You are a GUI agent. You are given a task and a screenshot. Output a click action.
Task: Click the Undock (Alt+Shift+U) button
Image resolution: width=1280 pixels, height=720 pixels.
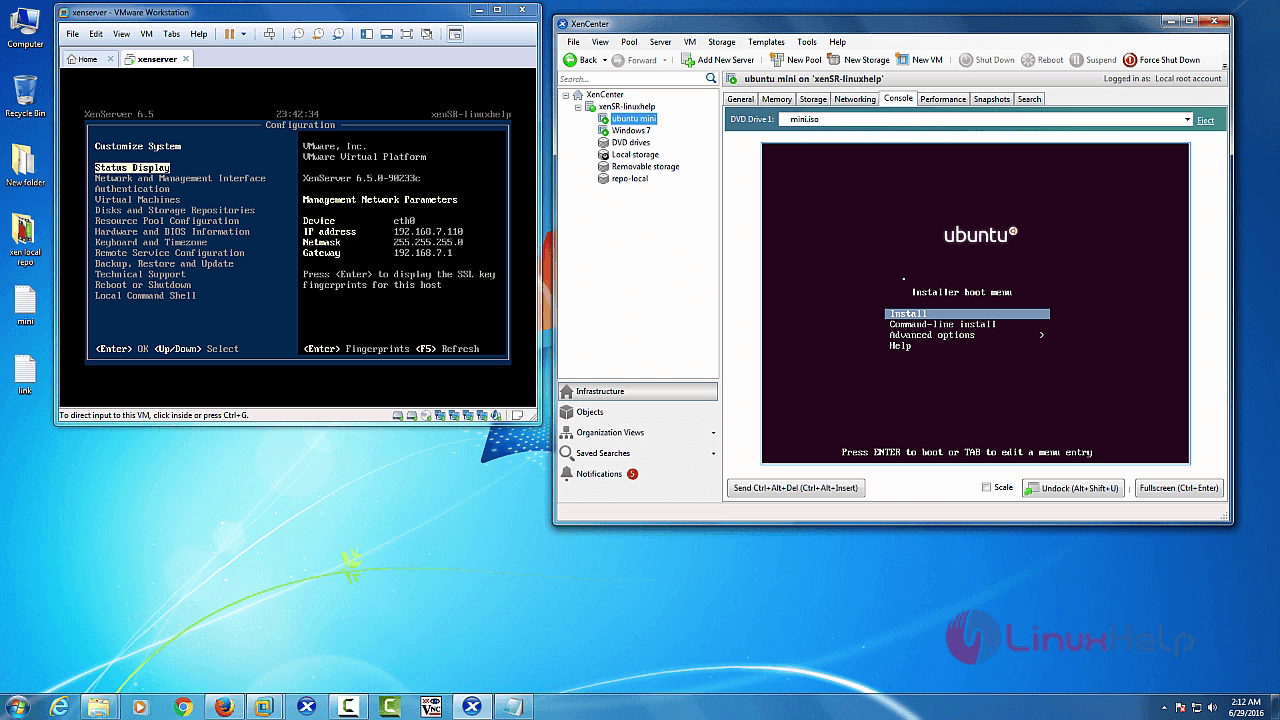(x=1075, y=488)
